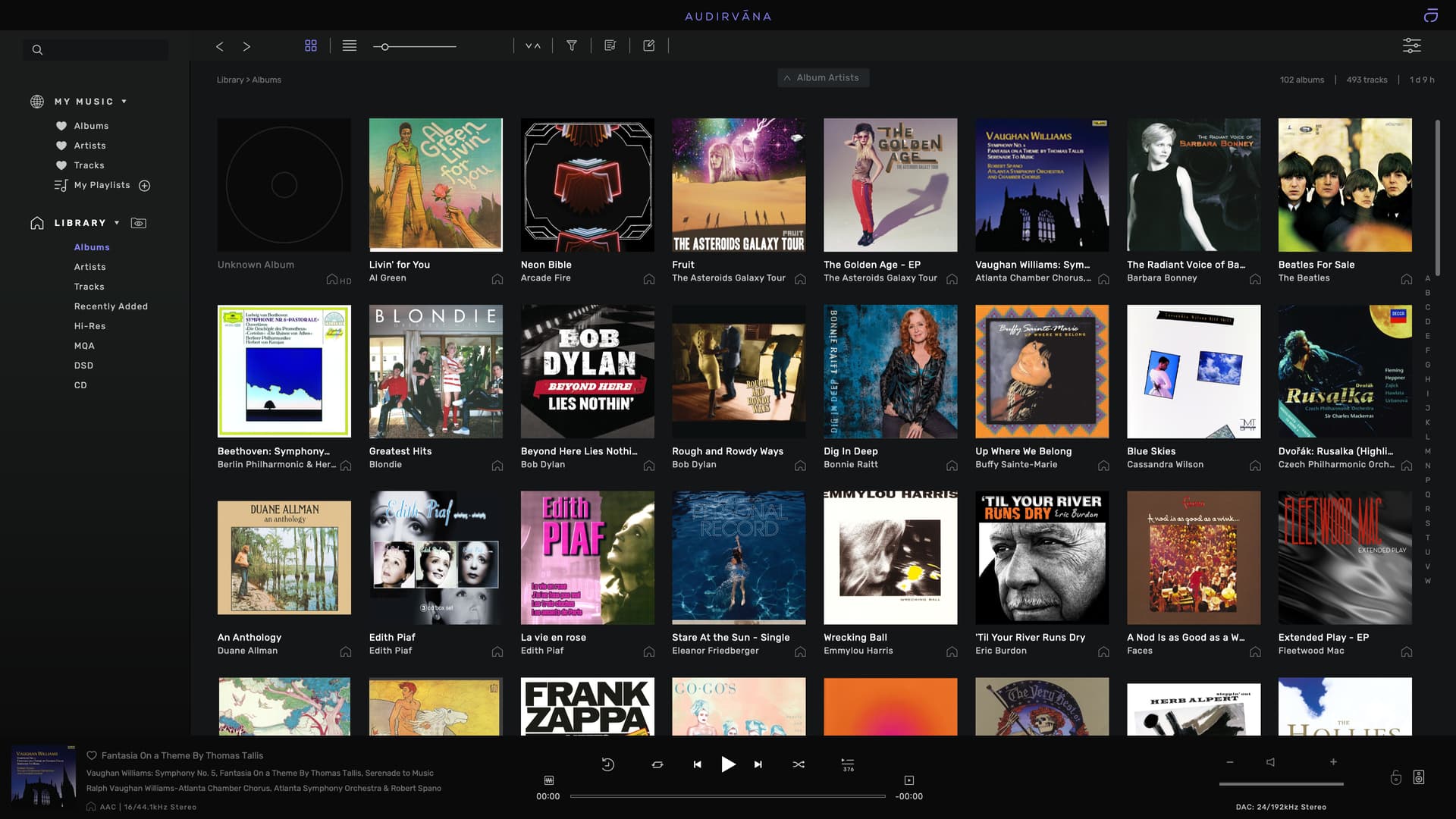Collapse the MY MUSIC section arrow
This screenshot has height=819, width=1456.
pyautogui.click(x=124, y=102)
